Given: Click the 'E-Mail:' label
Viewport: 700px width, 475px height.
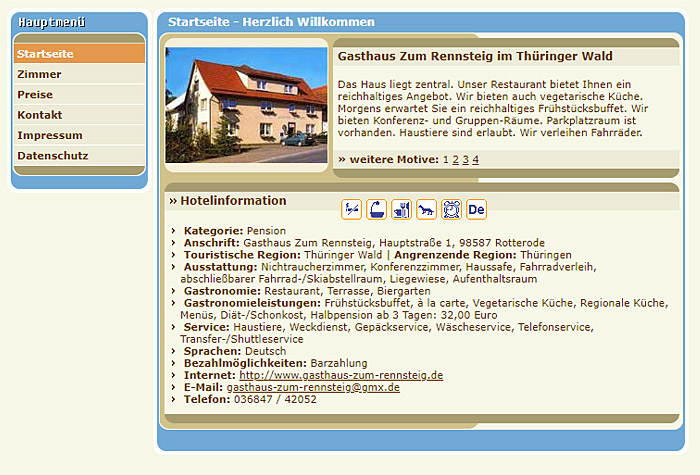Looking at the screenshot, I should pyautogui.click(x=203, y=388).
